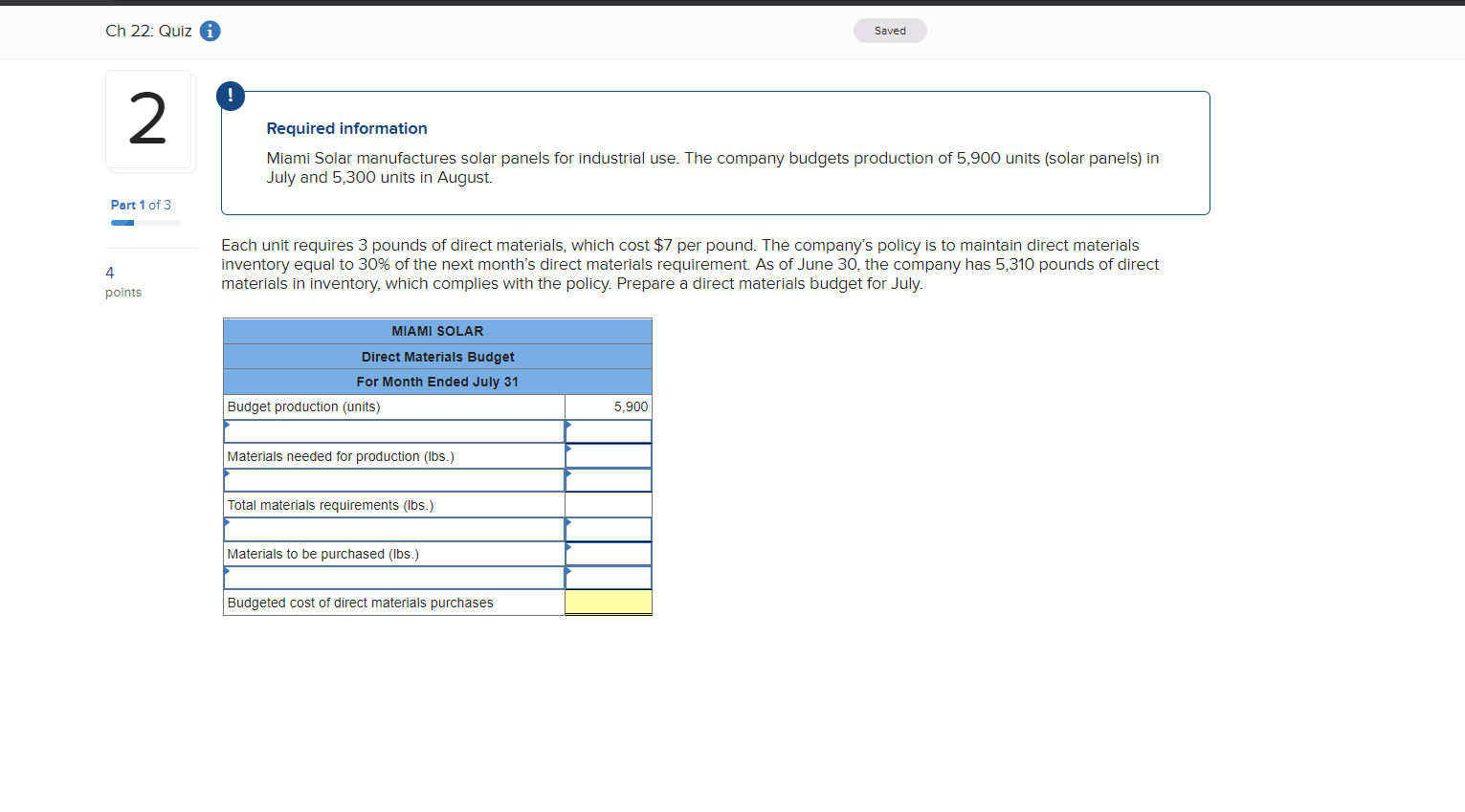Click value cell above Budgeted cost yellow cell

coord(609,578)
